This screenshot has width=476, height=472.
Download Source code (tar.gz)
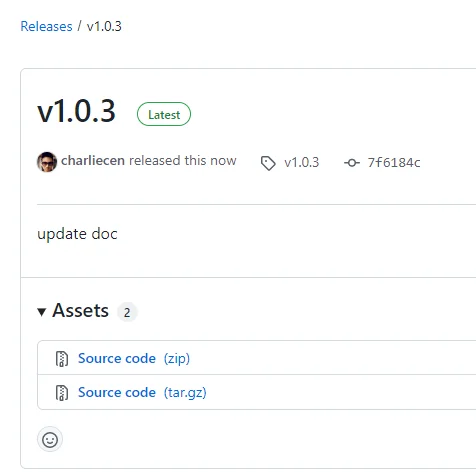[142, 393]
